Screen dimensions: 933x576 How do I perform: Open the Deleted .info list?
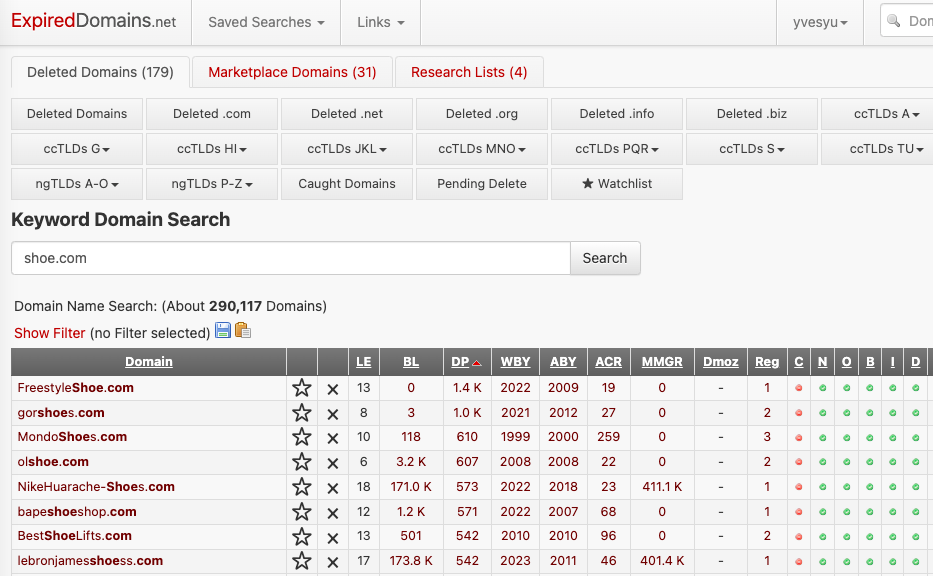tap(617, 114)
